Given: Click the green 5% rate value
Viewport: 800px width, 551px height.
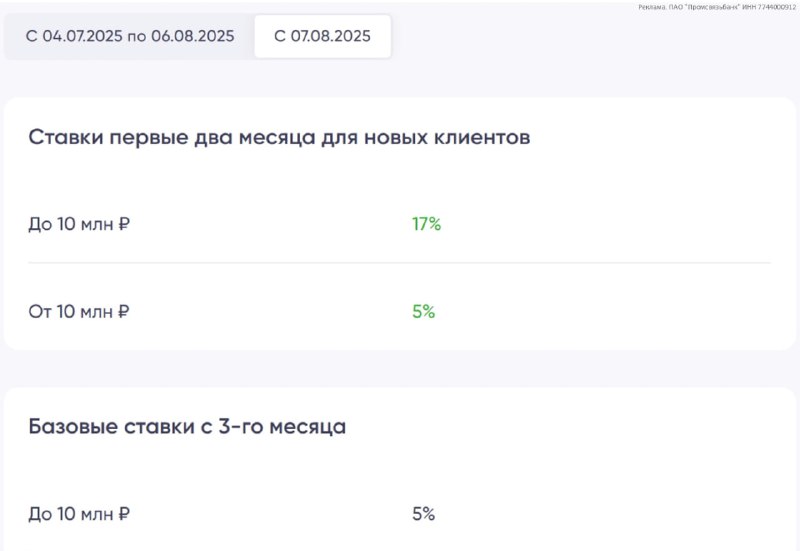Looking at the screenshot, I should click(423, 311).
